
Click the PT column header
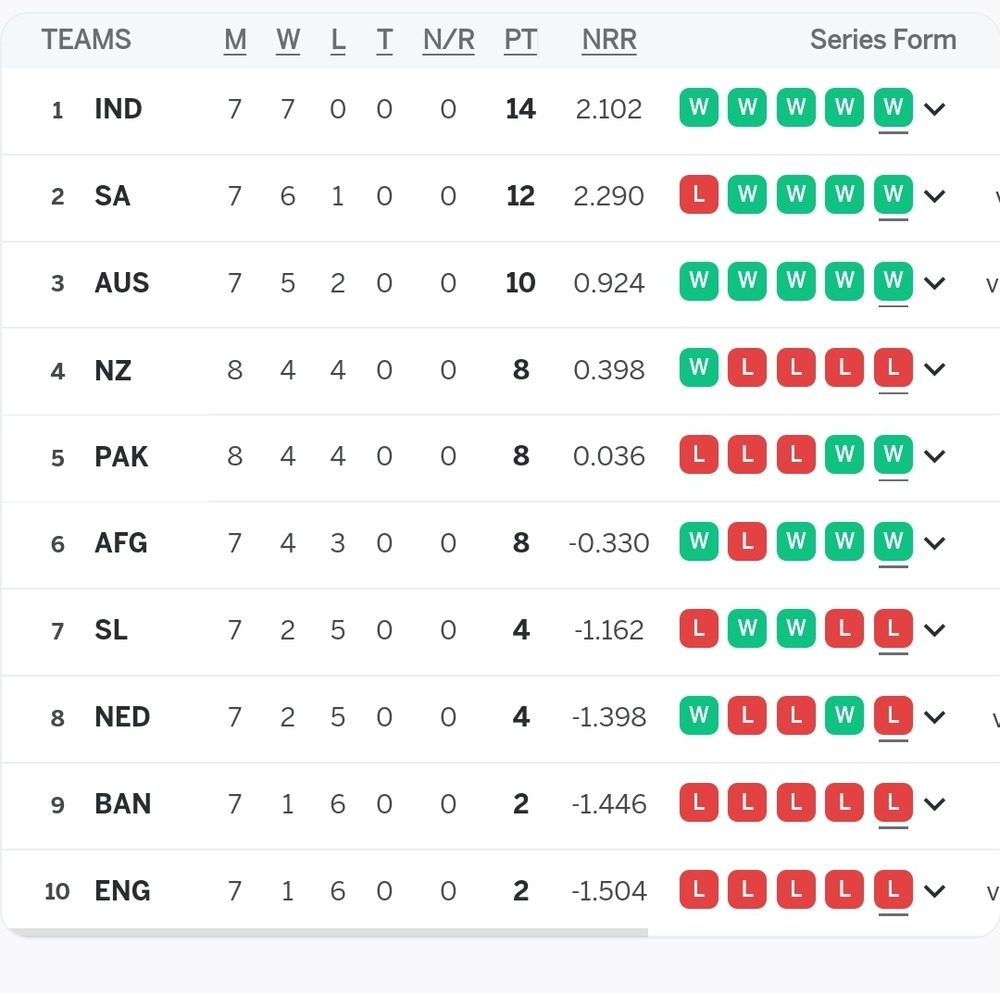[x=520, y=40]
